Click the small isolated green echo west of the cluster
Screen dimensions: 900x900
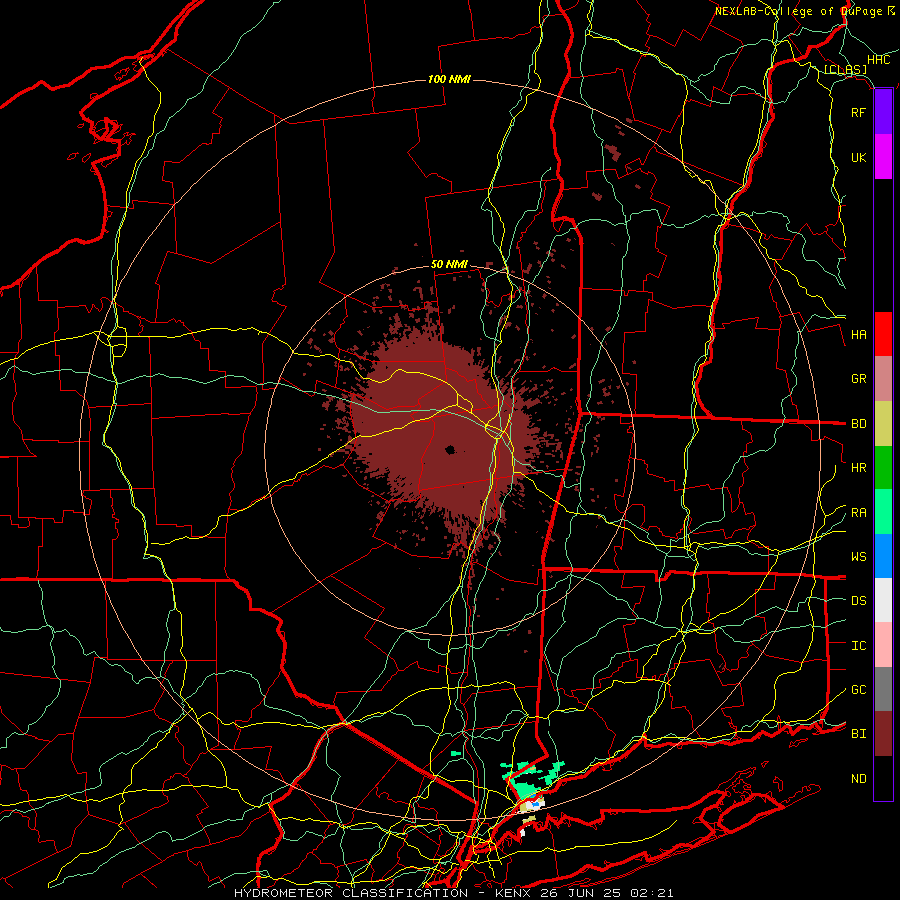tap(456, 753)
